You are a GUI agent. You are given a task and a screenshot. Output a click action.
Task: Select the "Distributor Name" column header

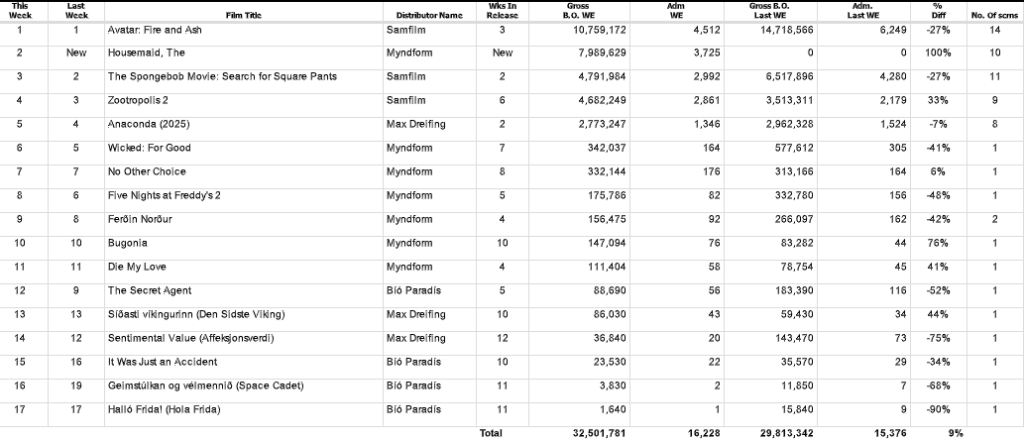(x=429, y=16)
